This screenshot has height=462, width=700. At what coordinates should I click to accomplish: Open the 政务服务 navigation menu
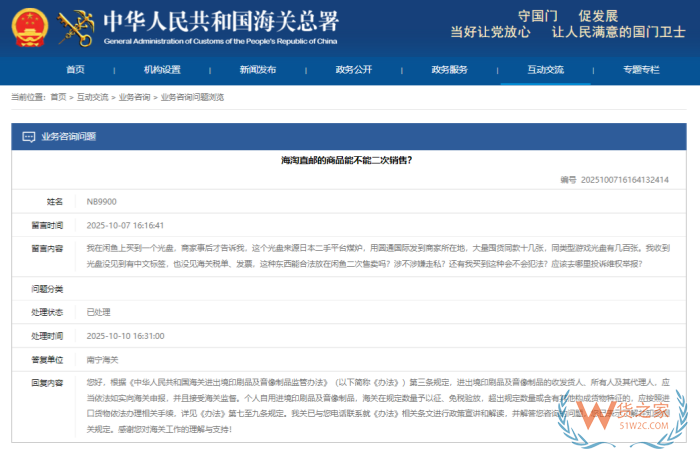[449, 70]
